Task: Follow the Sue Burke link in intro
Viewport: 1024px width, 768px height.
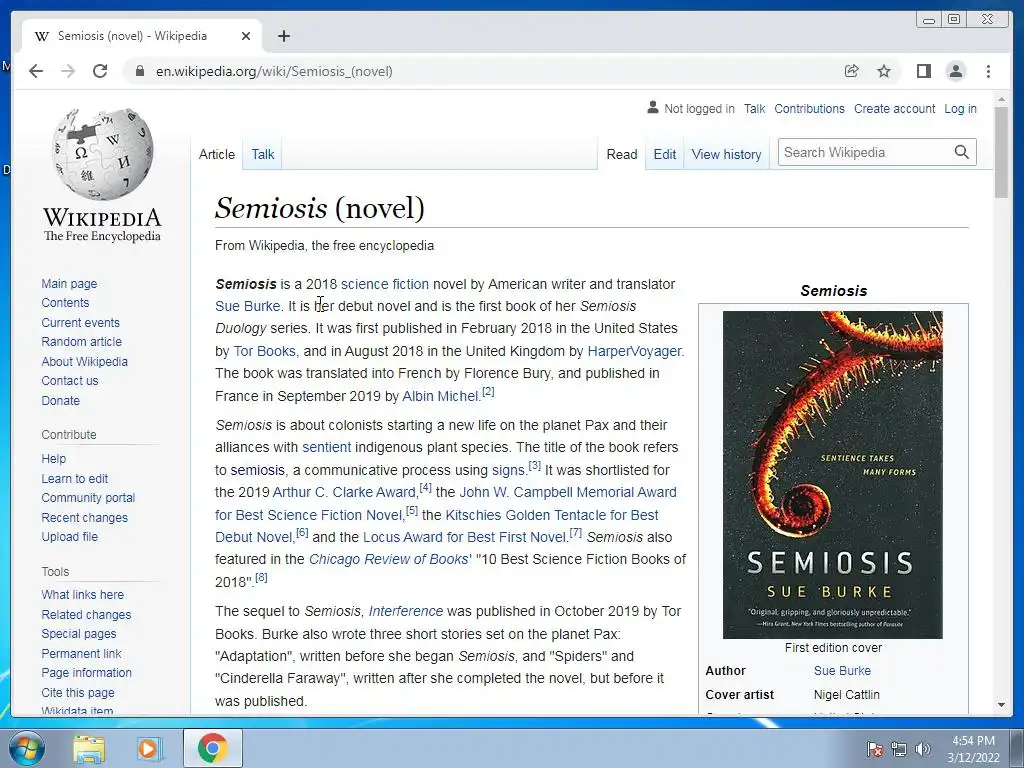Action: 248,306
